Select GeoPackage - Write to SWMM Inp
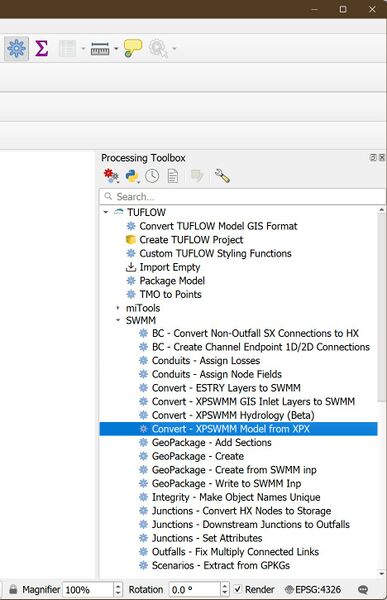Image resolution: width=387 pixels, height=600 pixels. [227, 484]
